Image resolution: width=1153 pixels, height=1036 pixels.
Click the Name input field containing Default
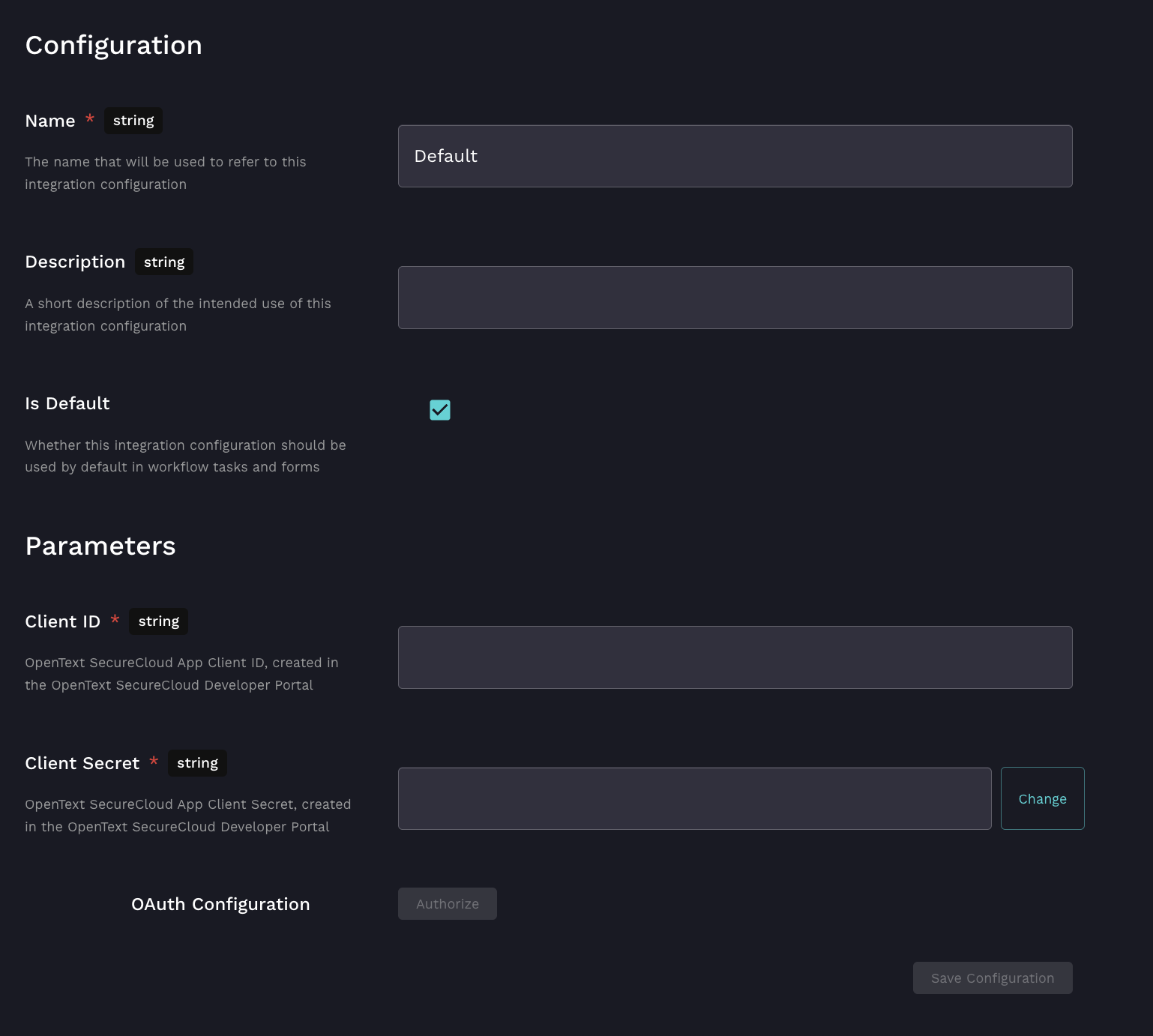tap(735, 156)
